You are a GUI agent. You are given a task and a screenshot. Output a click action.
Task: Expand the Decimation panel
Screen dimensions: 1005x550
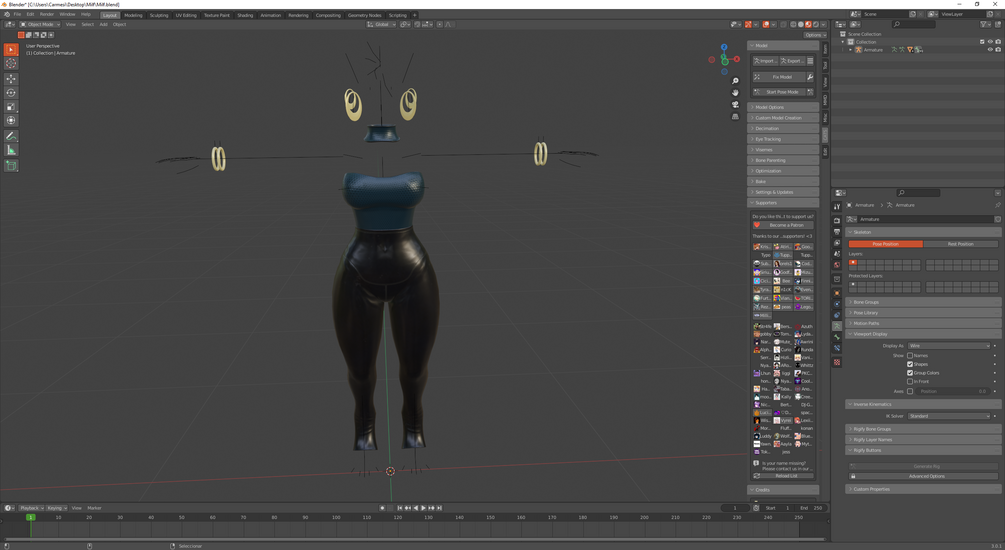(x=783, y=128)
